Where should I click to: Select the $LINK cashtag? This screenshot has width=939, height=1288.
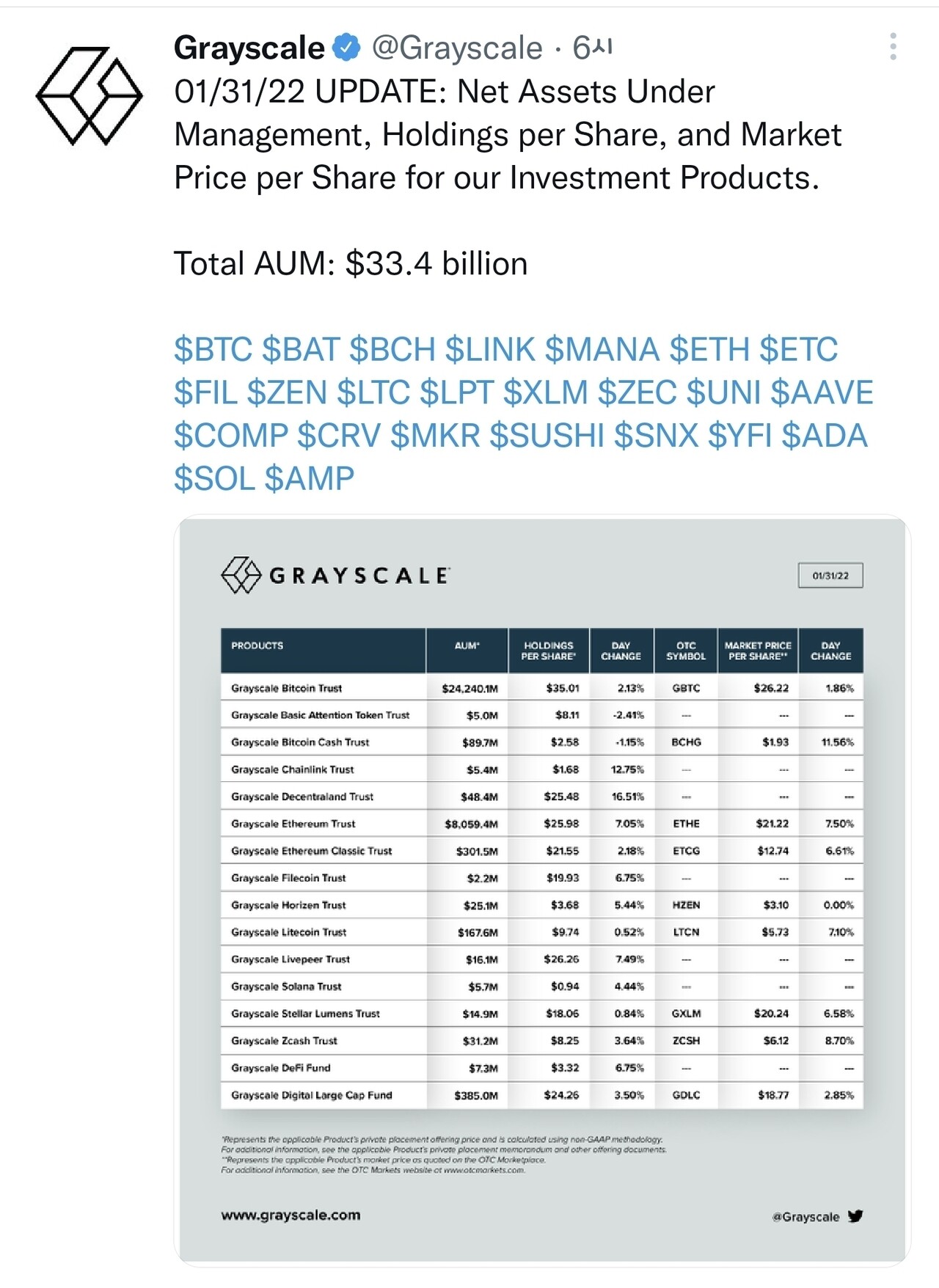pyautogui.click(x=489, y=350)
